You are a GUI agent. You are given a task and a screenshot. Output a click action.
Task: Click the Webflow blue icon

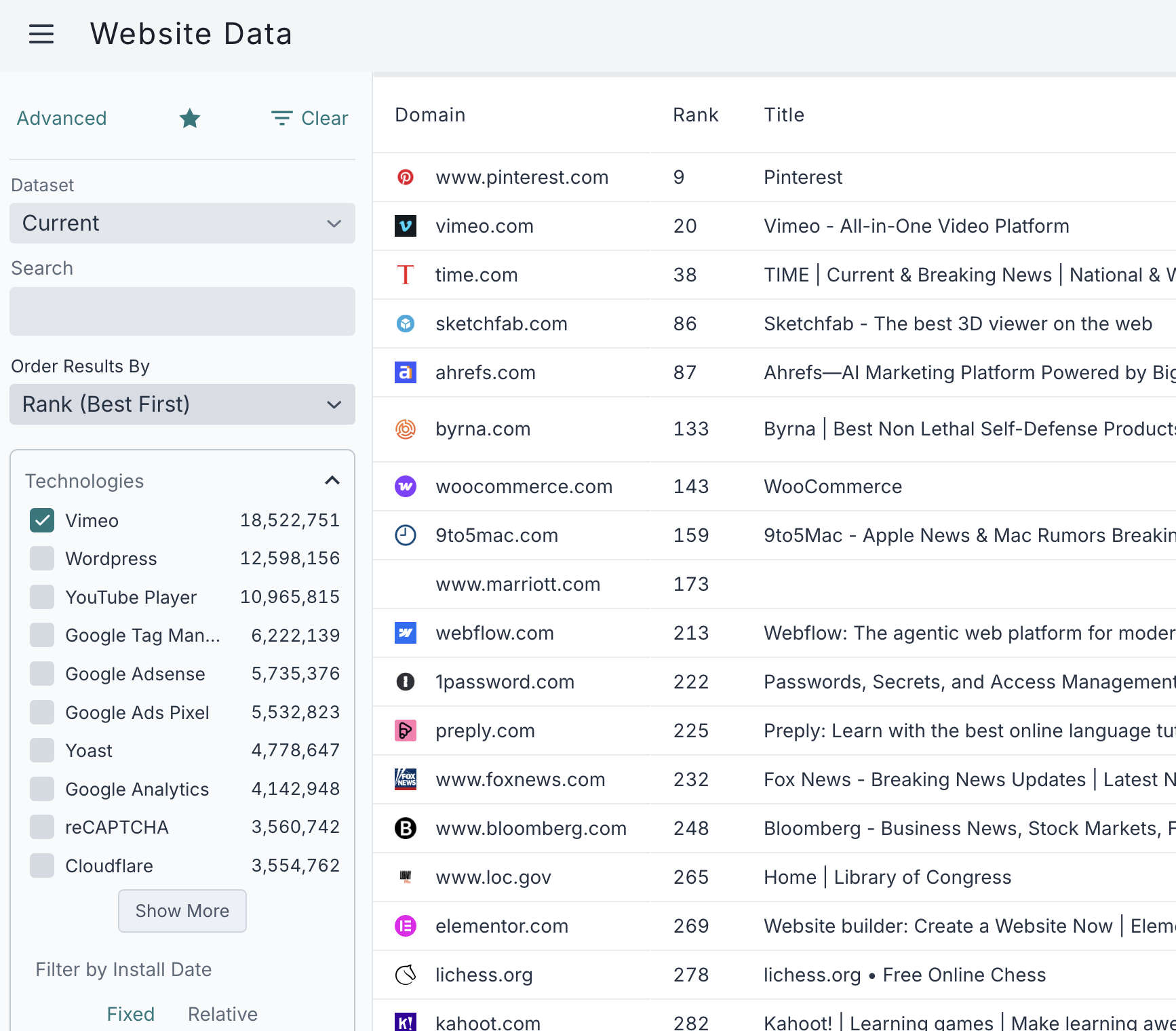(406, 633)
